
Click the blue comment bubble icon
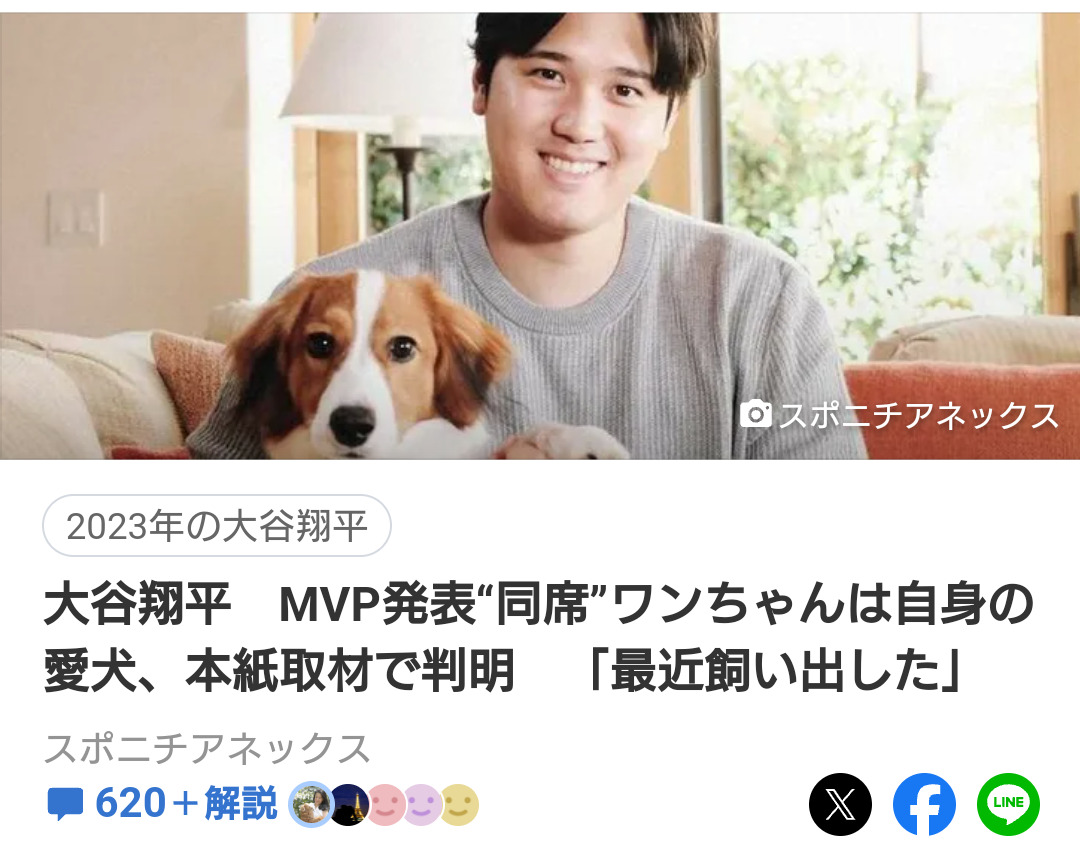(x=65, y=804)
